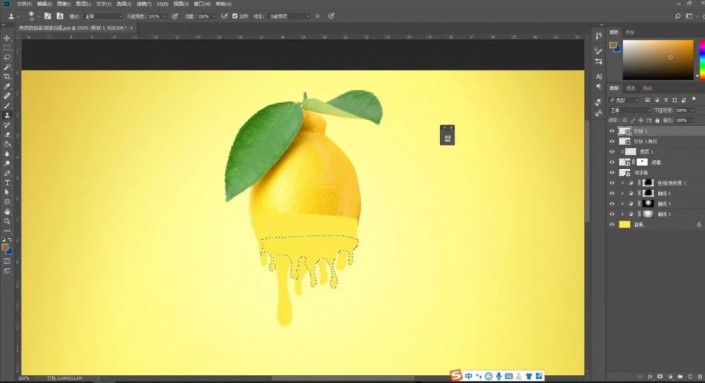The height and width of the screenshot is (383, 705).
Task: Select the Clone Stamp tool
Action: 7,116
